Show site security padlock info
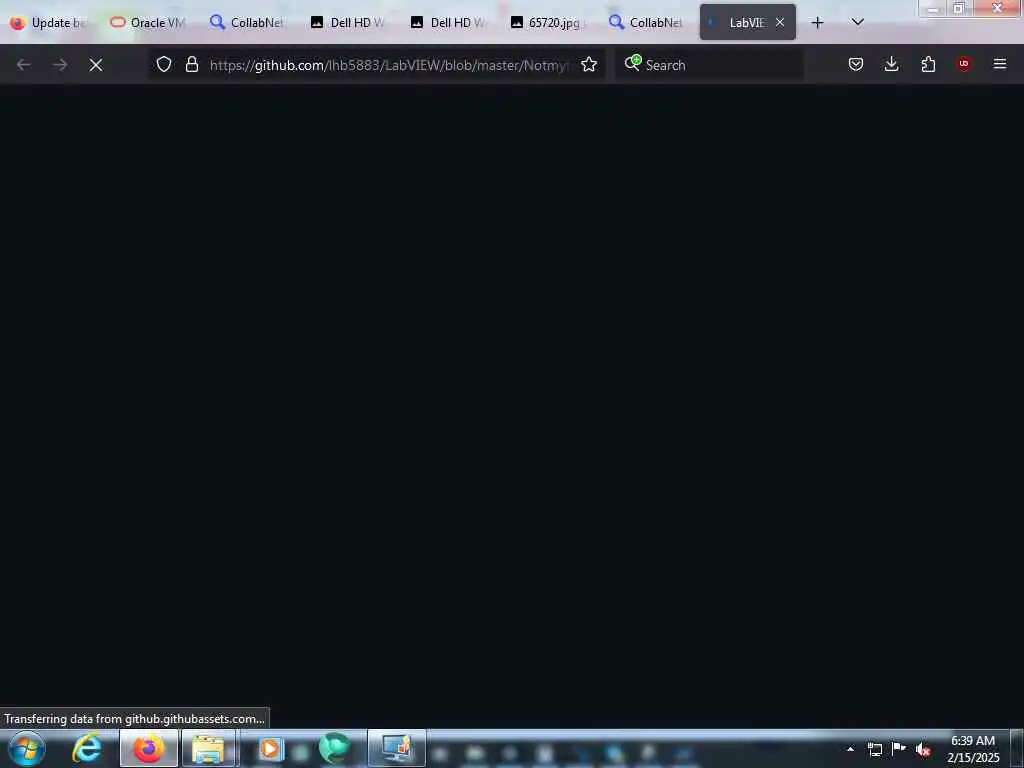 [x=191, y=64]
